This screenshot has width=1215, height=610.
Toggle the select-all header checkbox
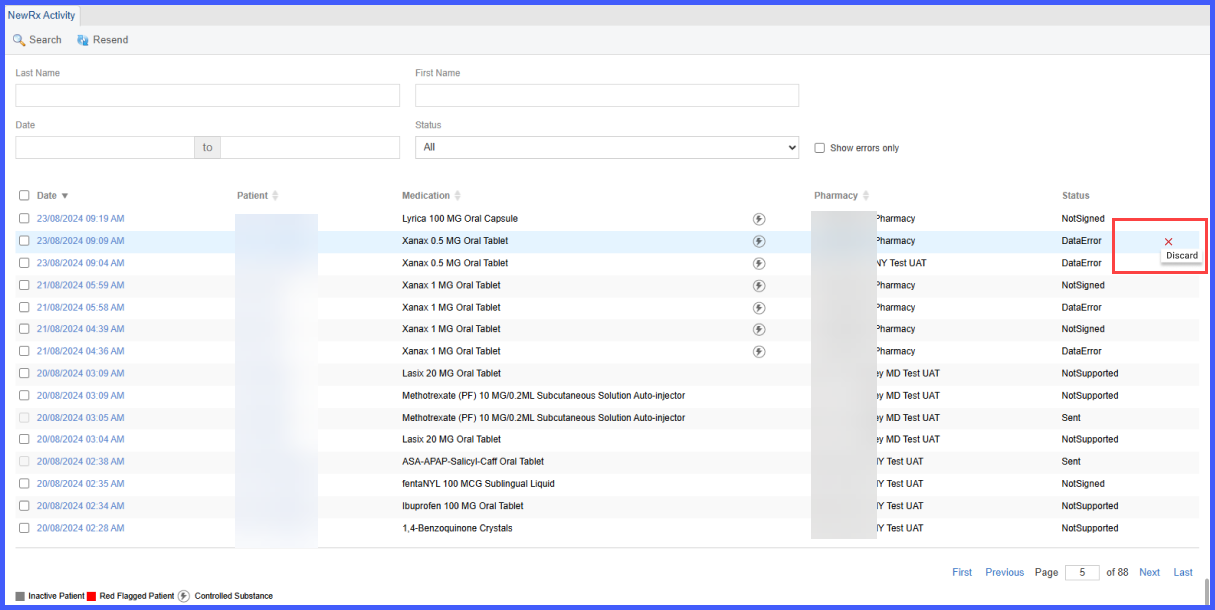pyautogui.click(x=24, y=196)
